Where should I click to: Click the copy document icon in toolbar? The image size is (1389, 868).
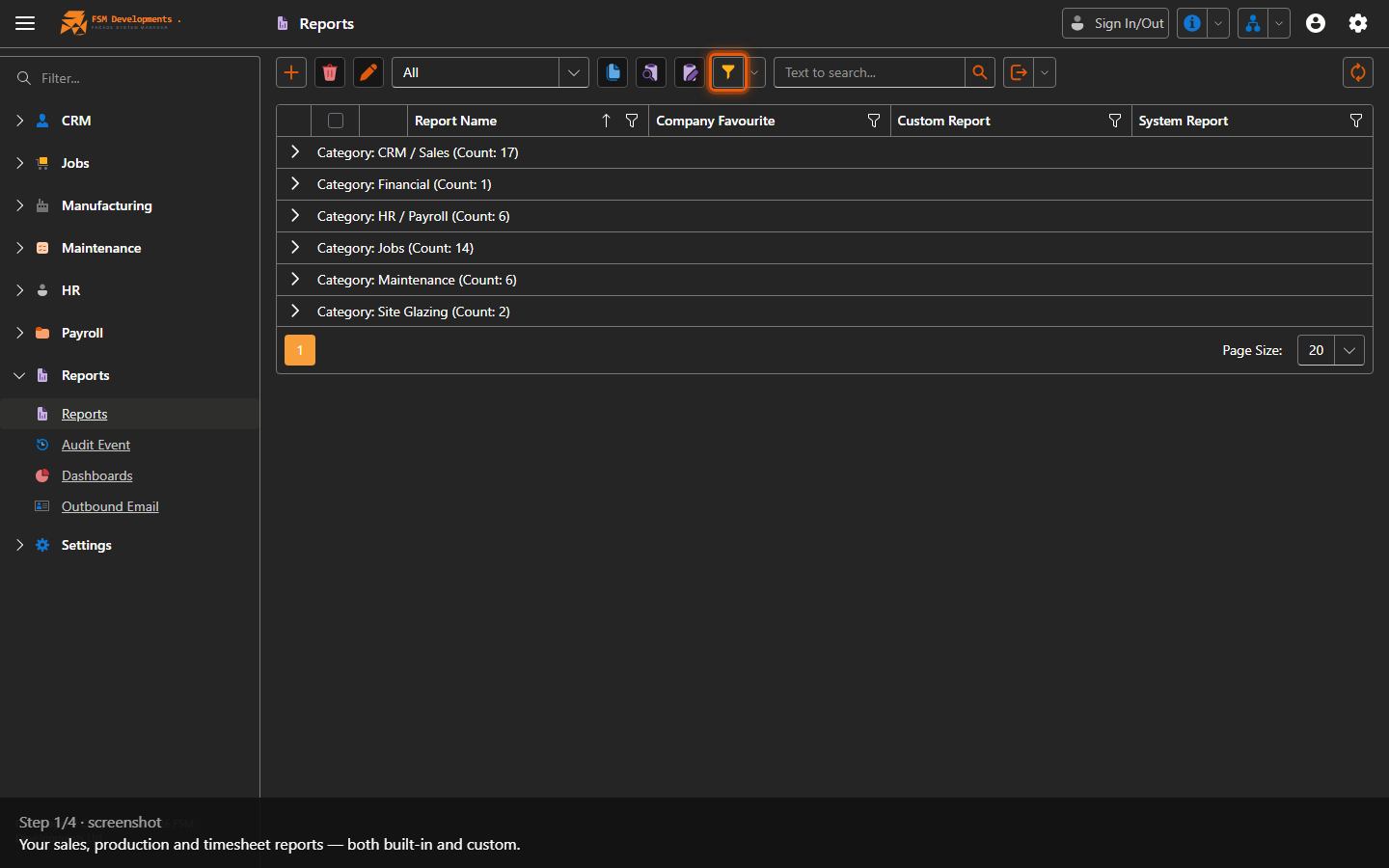pyautogui.click(x=613, y=72)
